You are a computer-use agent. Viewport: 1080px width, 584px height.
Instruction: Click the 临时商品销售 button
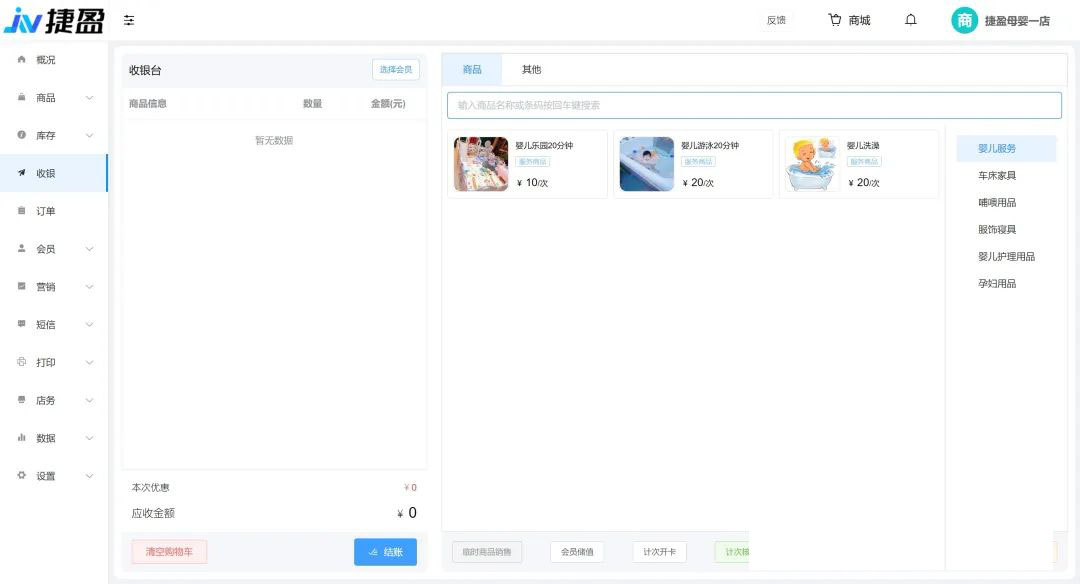(487, 552)
